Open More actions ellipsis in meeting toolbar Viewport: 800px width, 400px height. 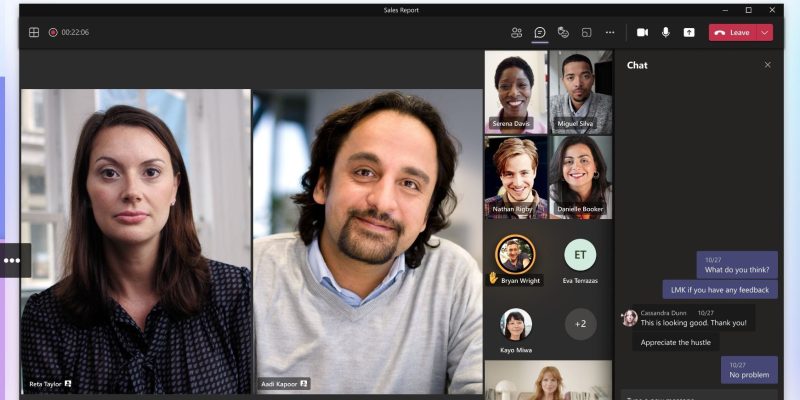[x=610, y=32]
